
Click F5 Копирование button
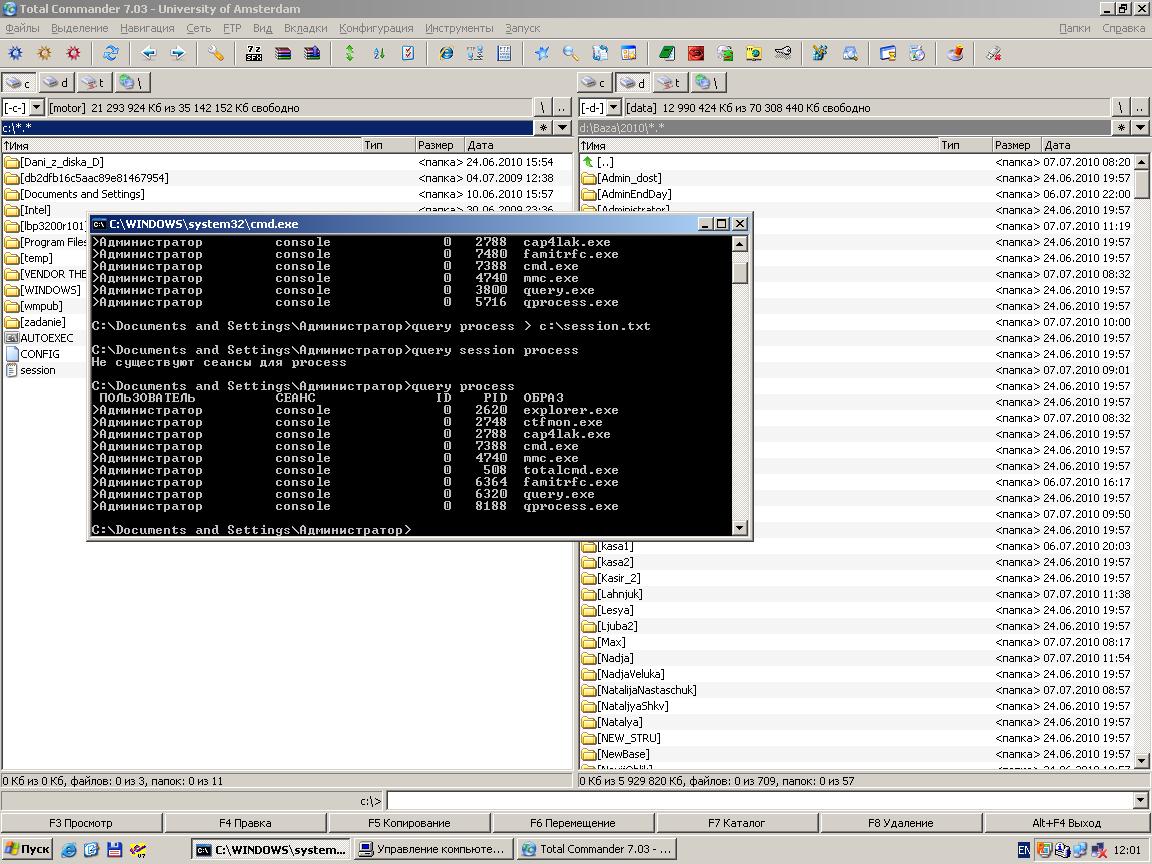[409, 823]
